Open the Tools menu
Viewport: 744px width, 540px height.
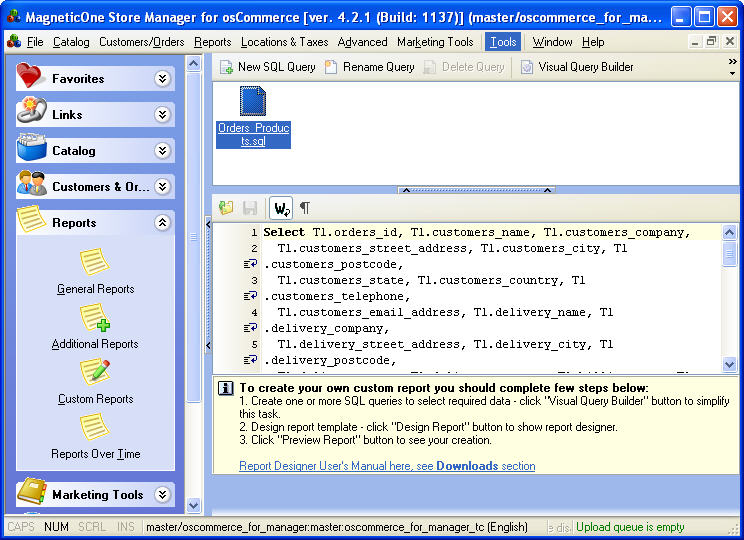[503, 42]
